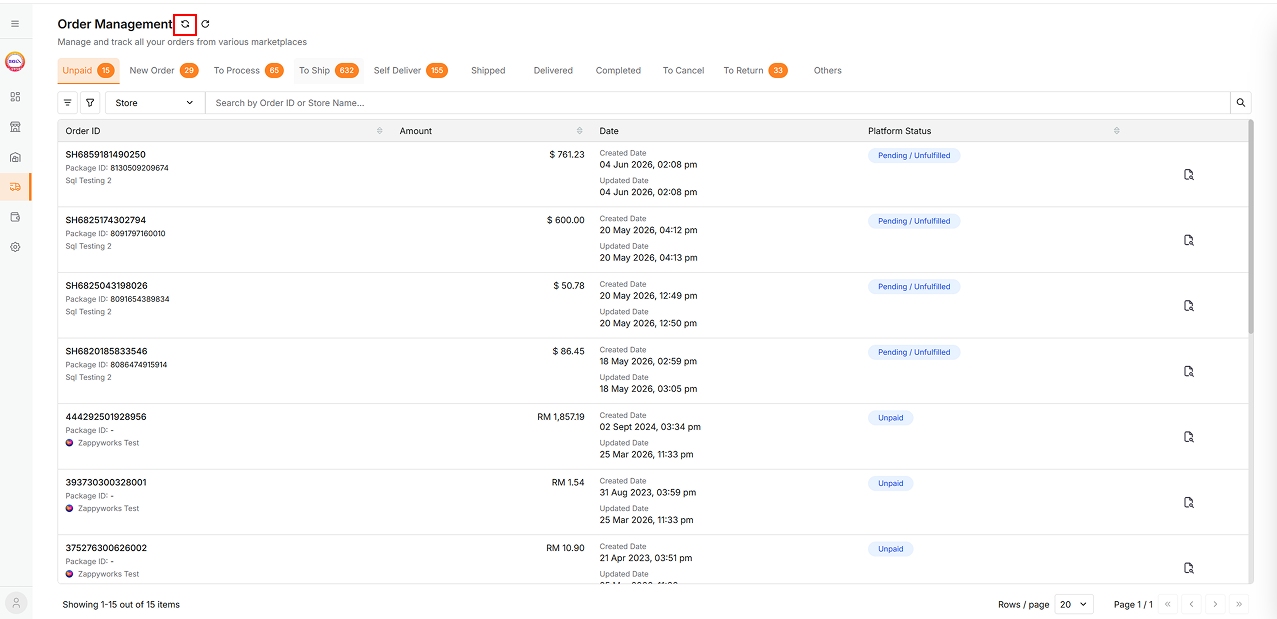Open the orange delivery truck icon in the sidebar
1277x619 pixels.
click(x=15, y=187)
